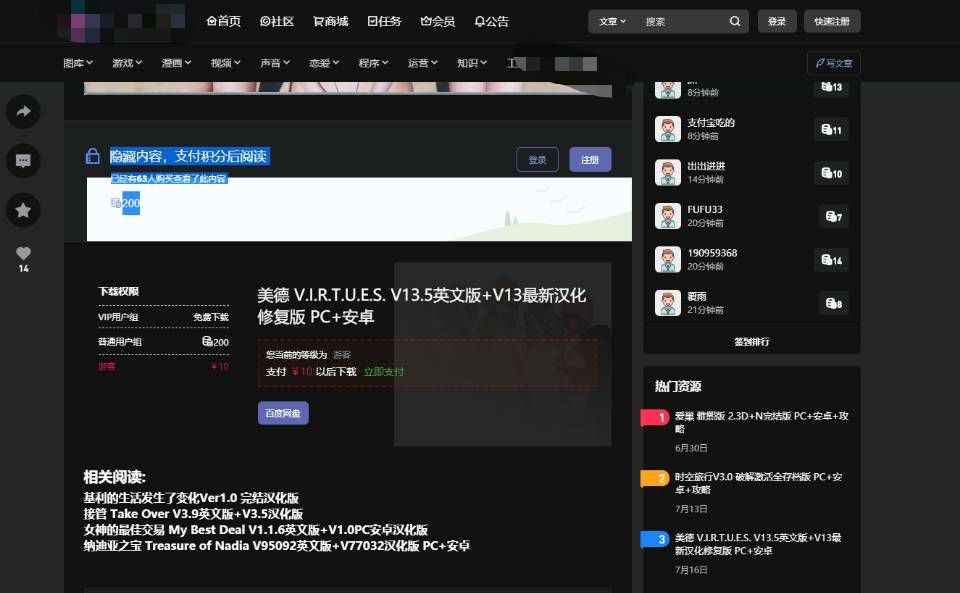Open comments via the chat bubble icon
The width and height of the screenshot is (960, 593).
(x=23, y=160)
